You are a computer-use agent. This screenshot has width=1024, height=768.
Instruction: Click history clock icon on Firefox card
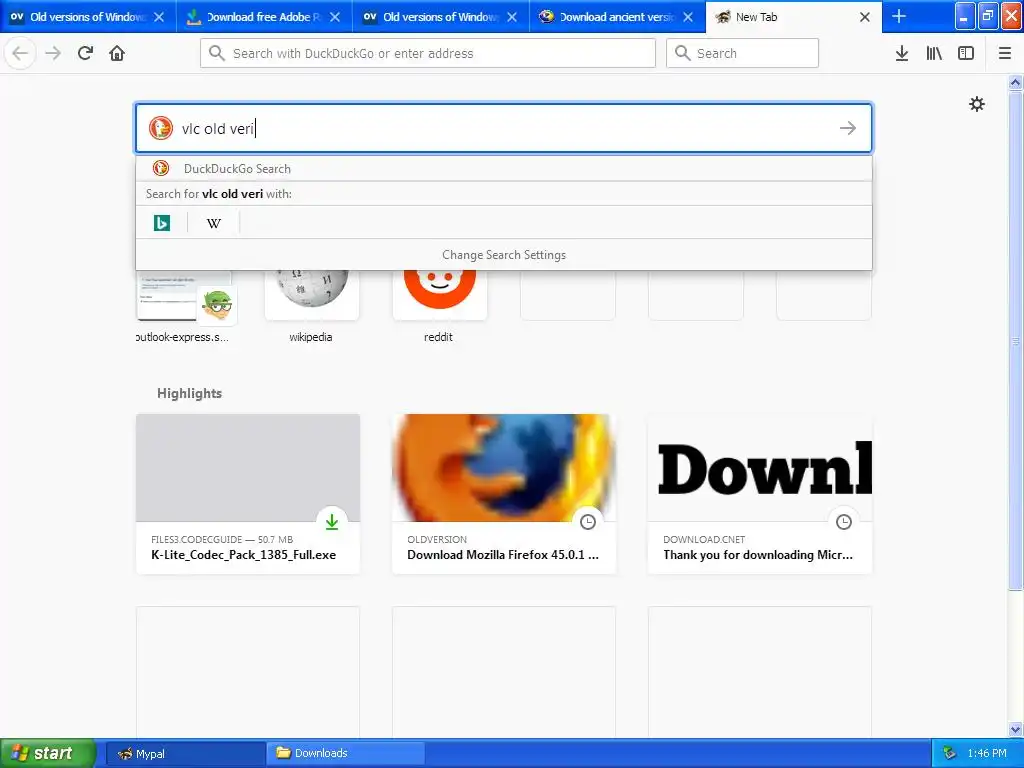[588, 522]
